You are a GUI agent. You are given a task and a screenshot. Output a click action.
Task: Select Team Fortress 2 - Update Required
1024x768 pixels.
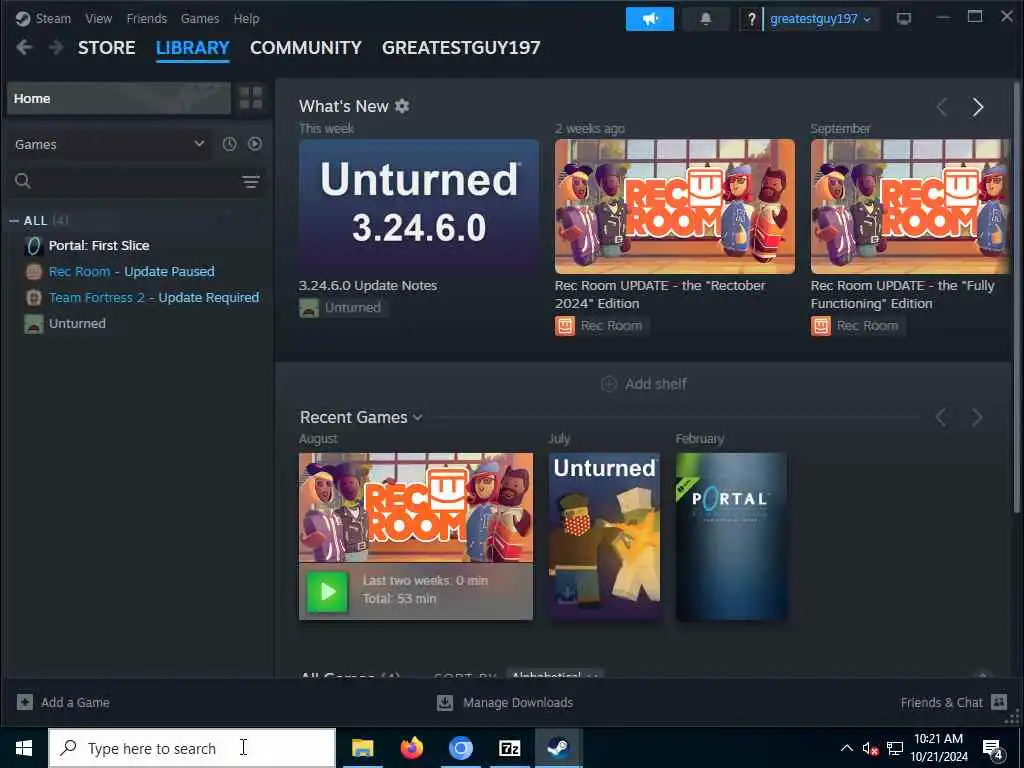coord(154,298)
